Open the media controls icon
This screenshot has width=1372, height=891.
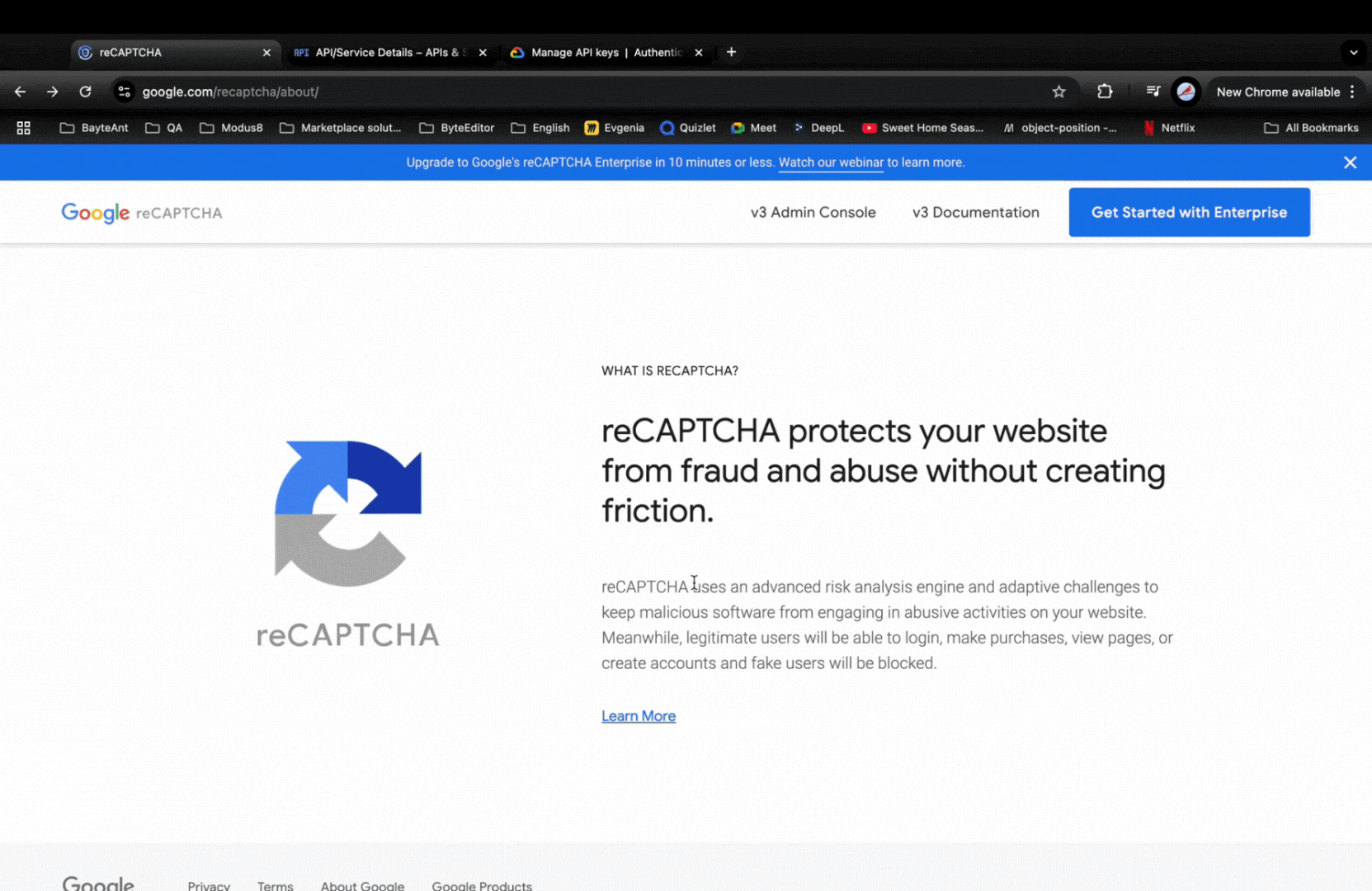click(x=1153, y=92)
